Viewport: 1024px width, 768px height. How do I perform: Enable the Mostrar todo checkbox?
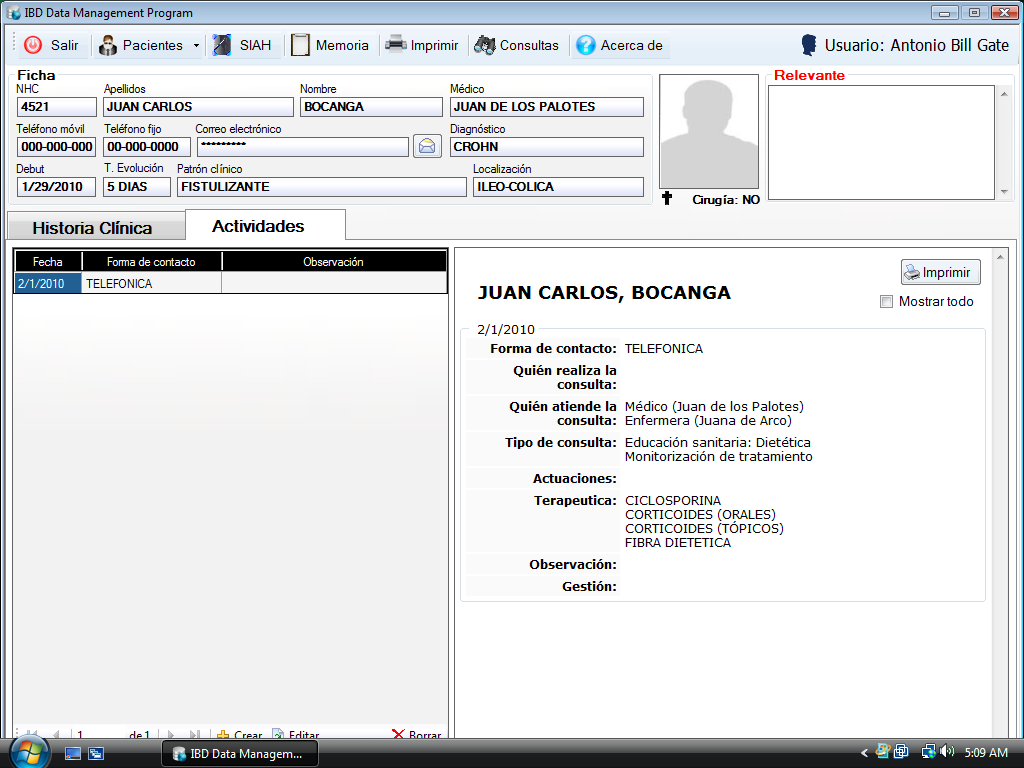pyautogui.click(x=886, y=301)
